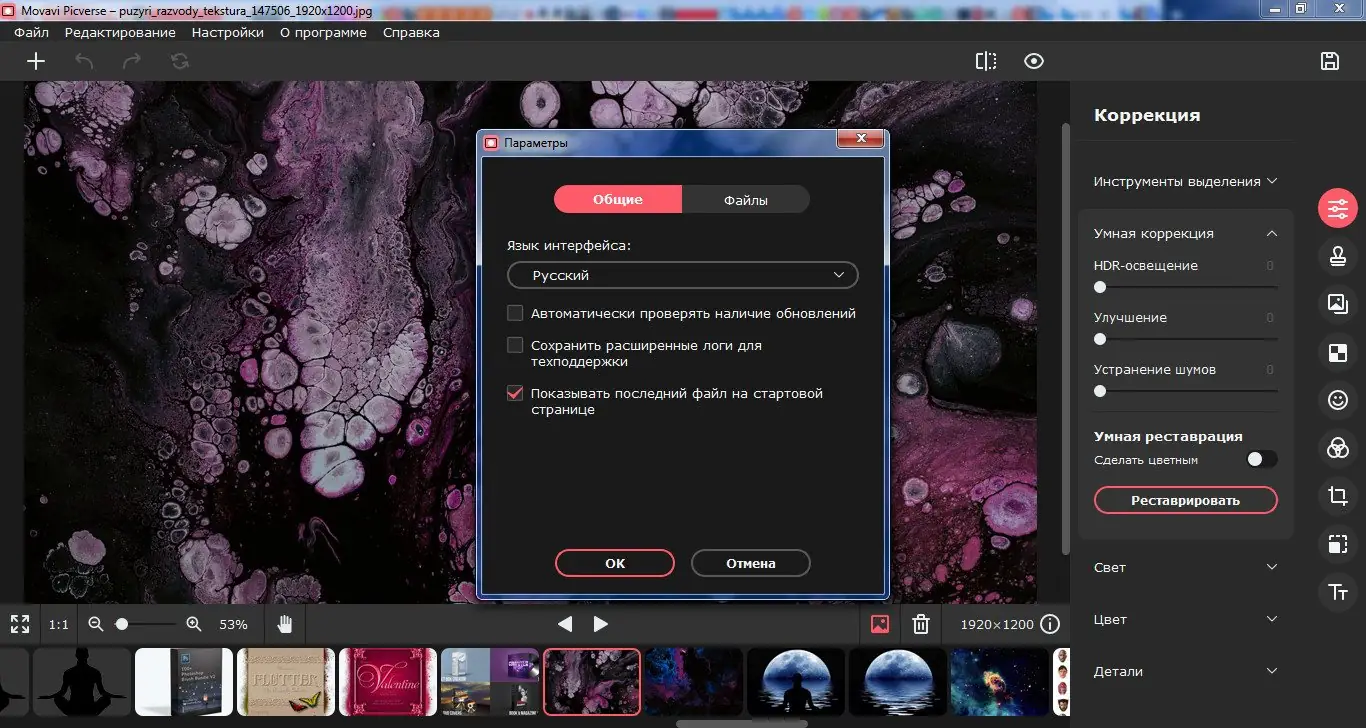Click the zoom level slider handle

pos(122,624)
